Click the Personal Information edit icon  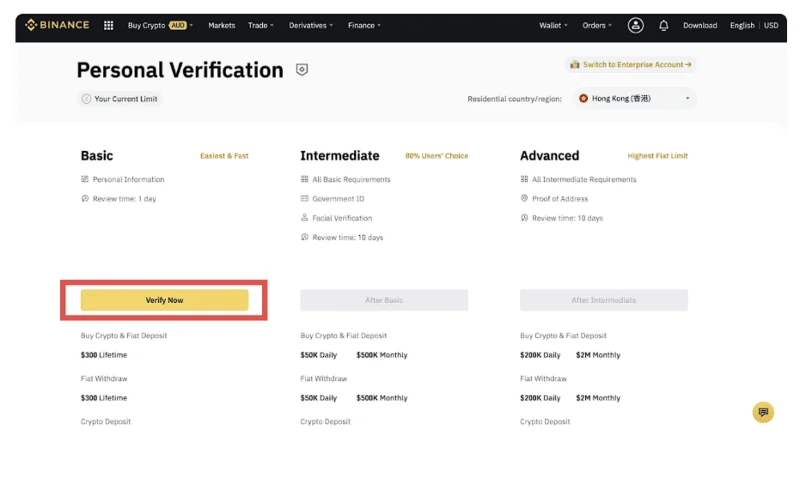[x=85, y=179]
